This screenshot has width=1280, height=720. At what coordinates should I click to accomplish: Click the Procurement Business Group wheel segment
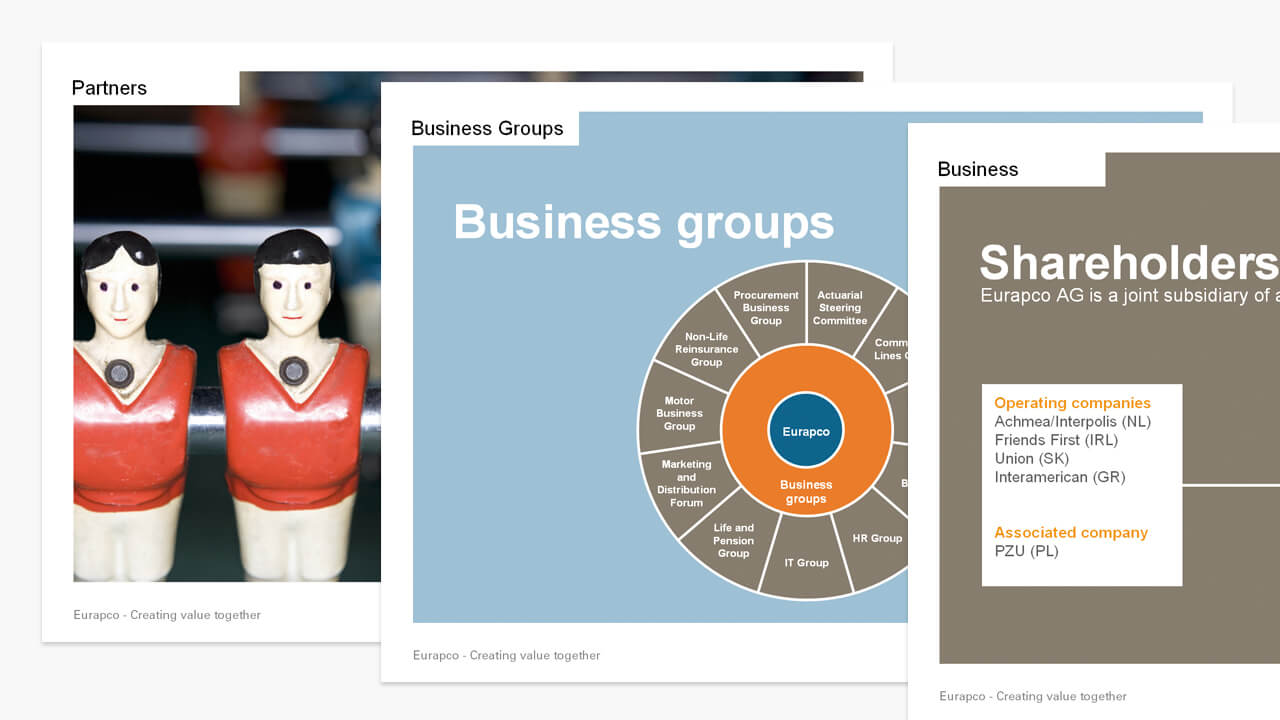[x=766, y=307]
